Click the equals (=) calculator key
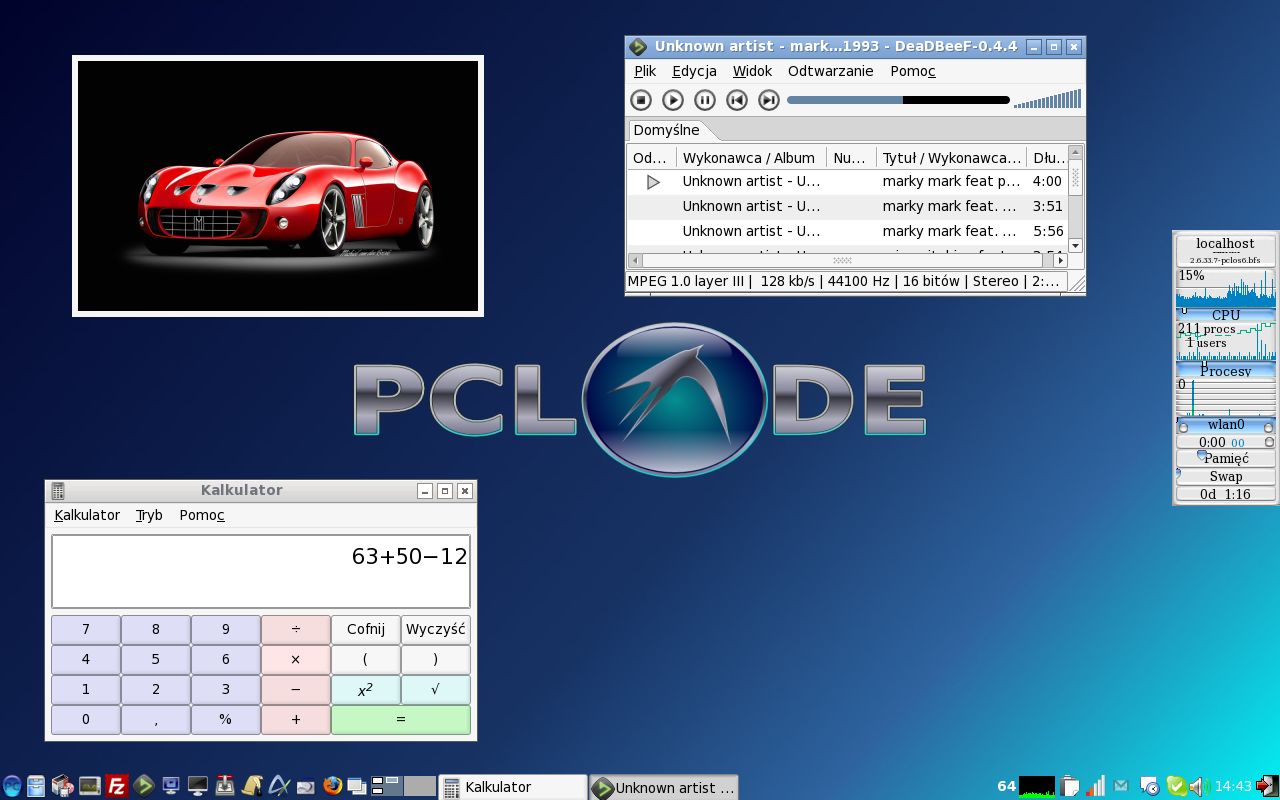 coord(401,719)
